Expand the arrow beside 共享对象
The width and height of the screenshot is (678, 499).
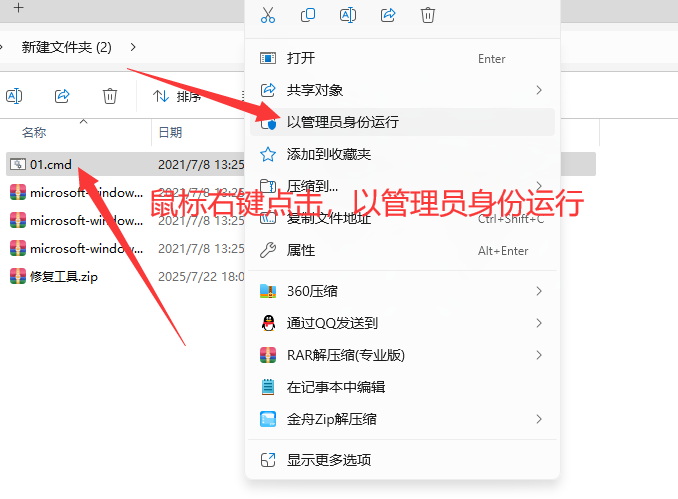(x=539, y=90)
